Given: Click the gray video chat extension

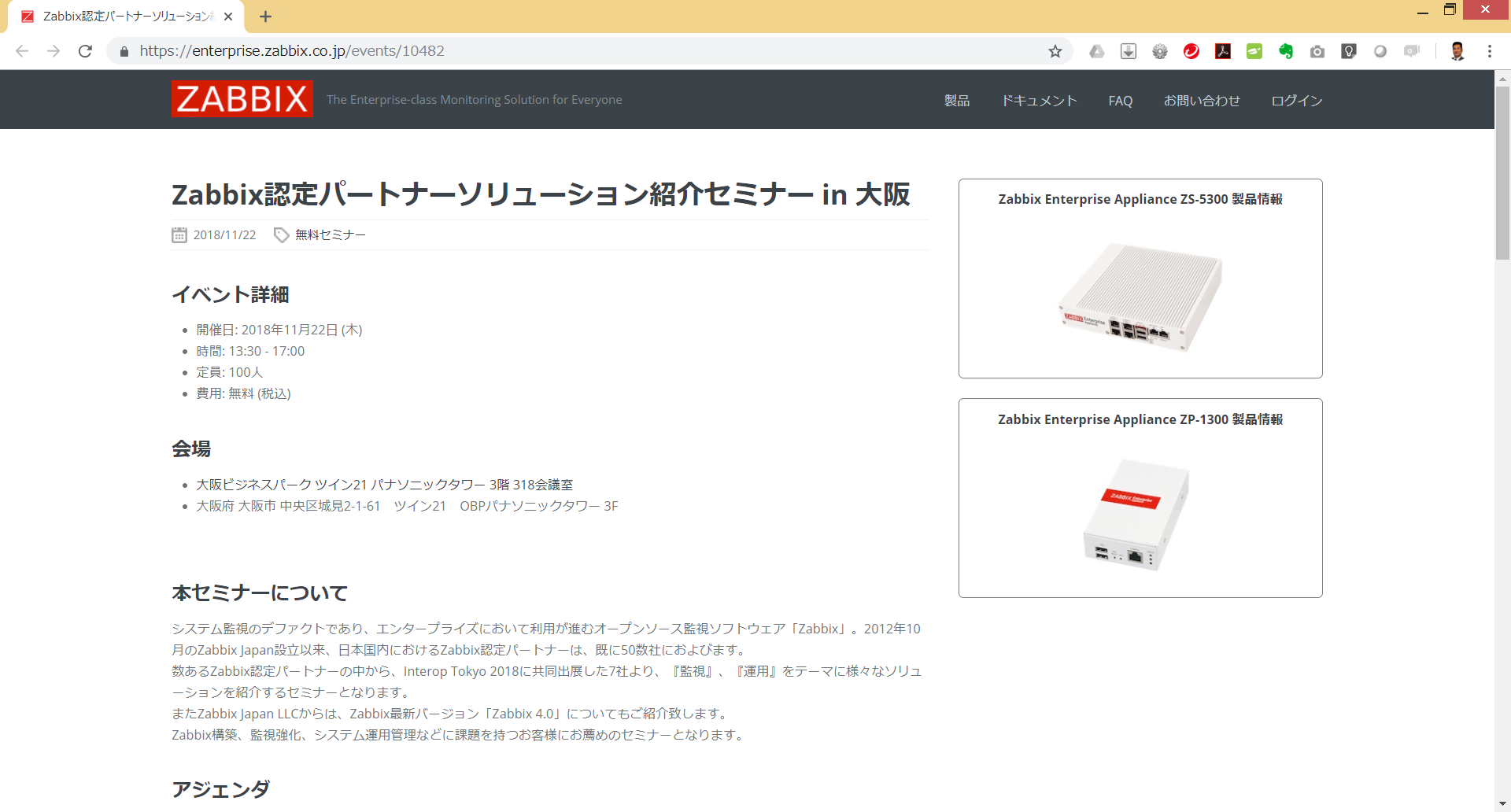Looking at the screenshot, I should 1412,51.
